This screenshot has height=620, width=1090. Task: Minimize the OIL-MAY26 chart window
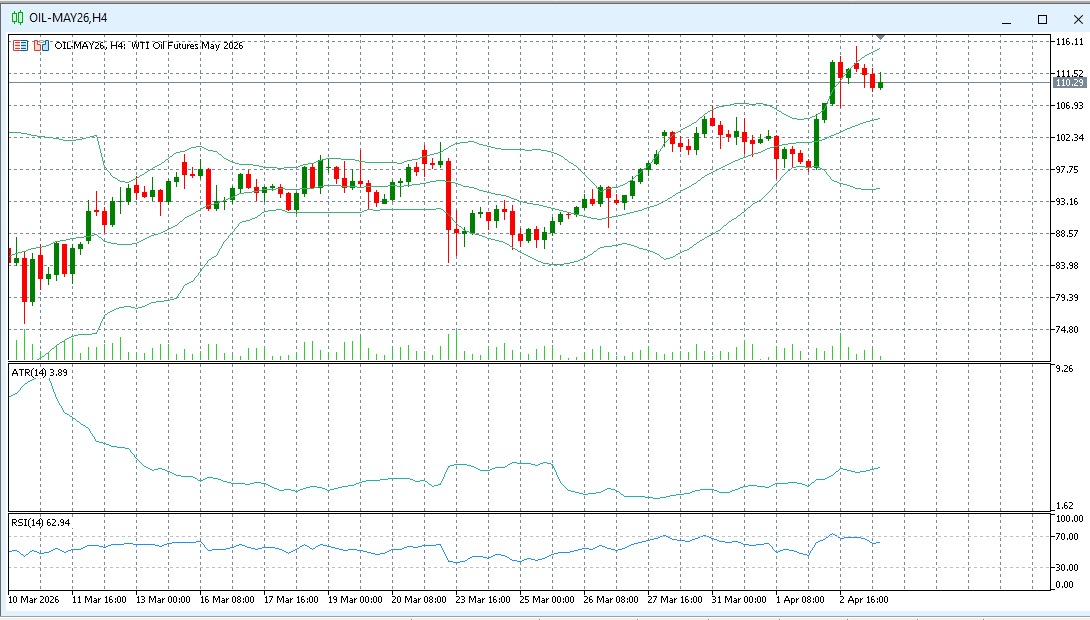click(1008, 17)
